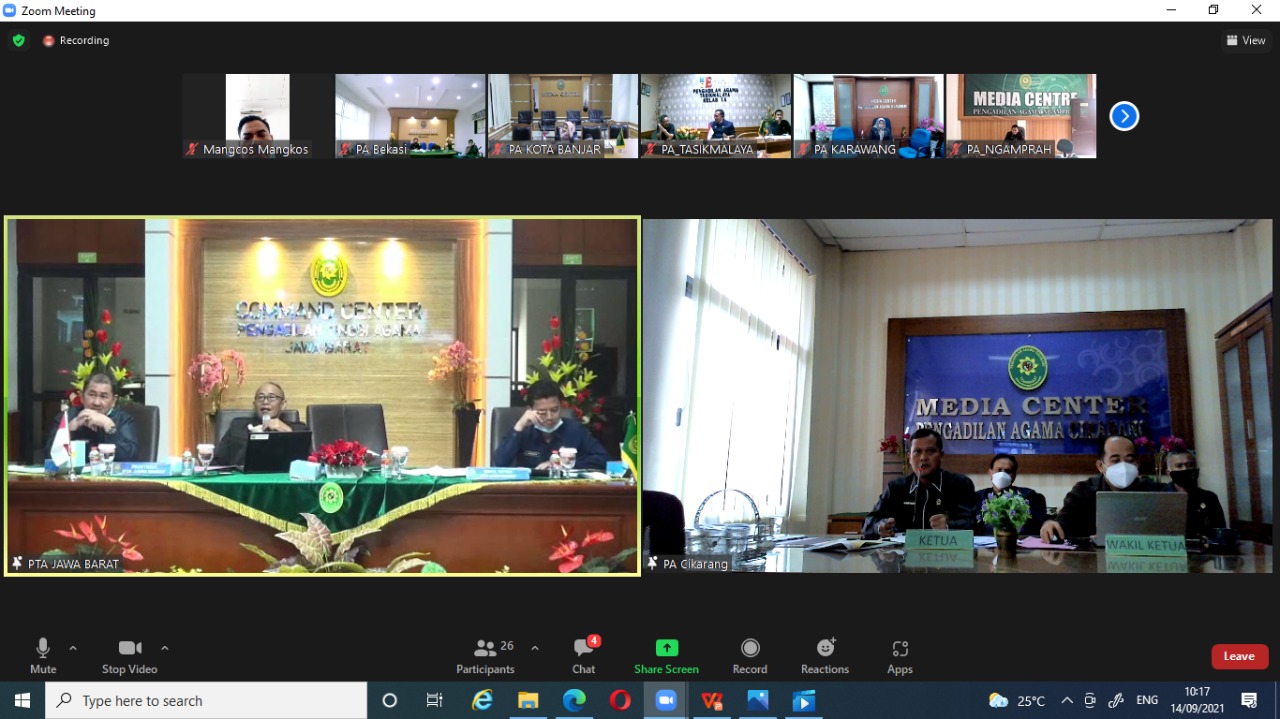The width and height of the screenshot is (1280, 719).
Task: Open the pen tray icon
Action: 1116,701
